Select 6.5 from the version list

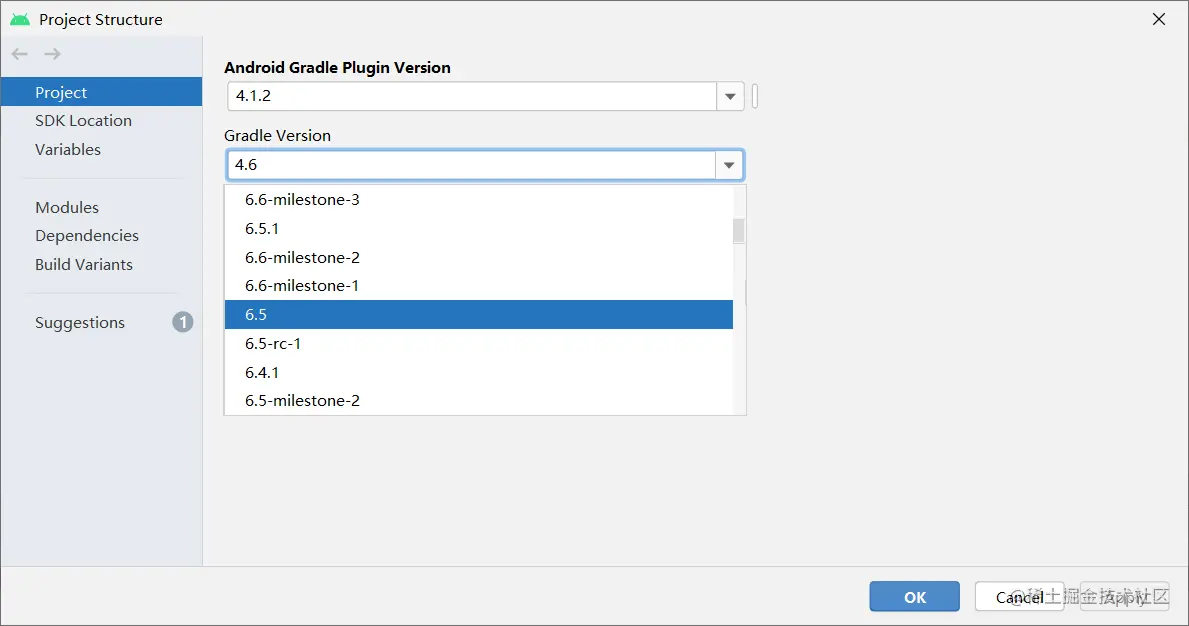pos(478,315)
